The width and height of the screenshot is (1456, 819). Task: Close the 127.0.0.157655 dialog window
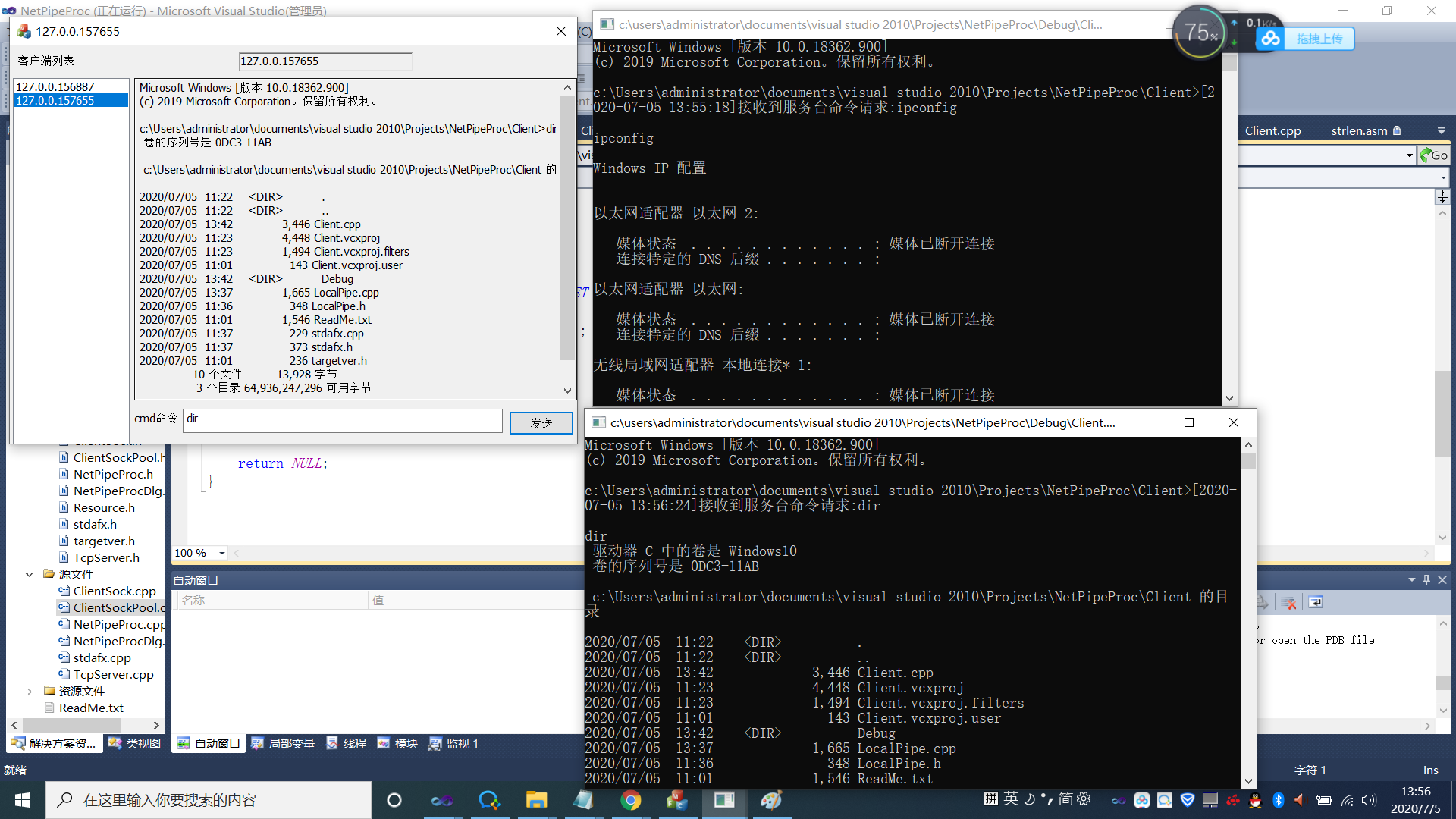(561, 31)
